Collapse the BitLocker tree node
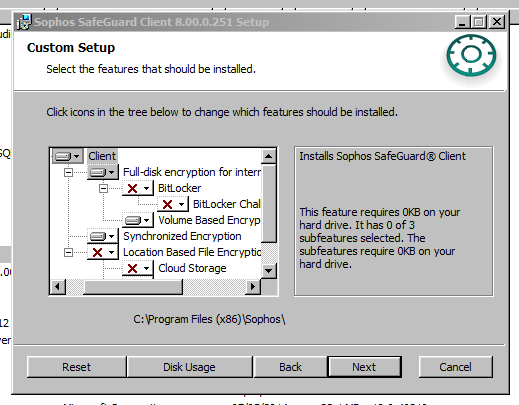Screen dimensions: 519x405 pyautogui.click(x=103, y=188)
